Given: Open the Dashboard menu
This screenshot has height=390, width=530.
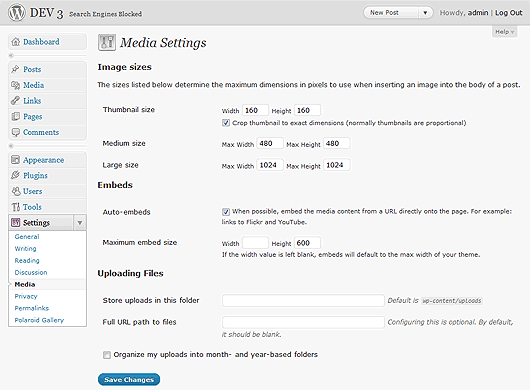Looking at the screenshot, I should (41, 42).
